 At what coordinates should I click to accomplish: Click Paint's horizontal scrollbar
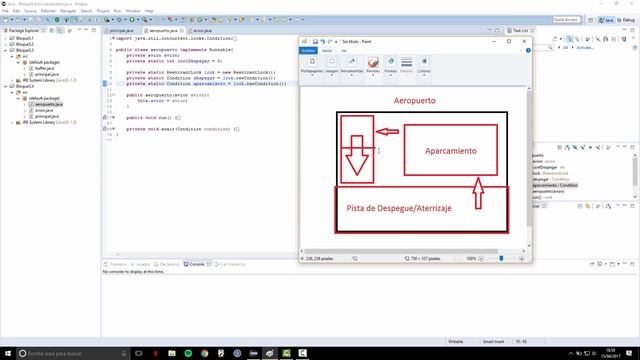click(x=401, y=251)
